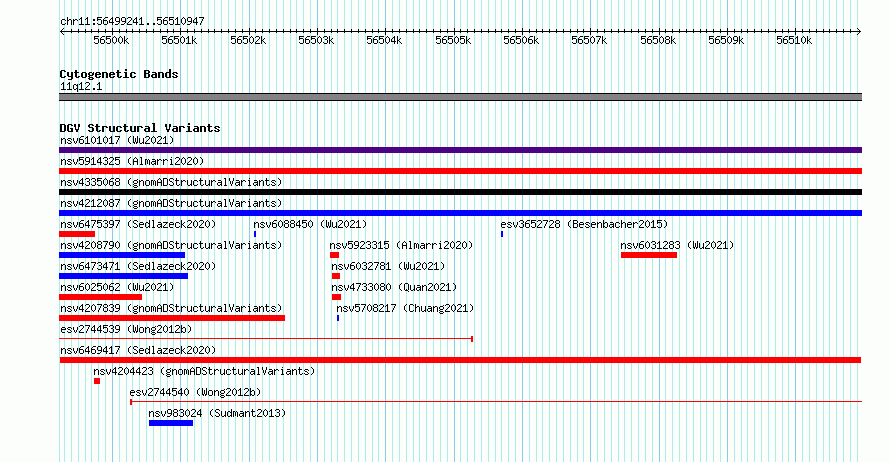Open nsv4335068 (gnomADStructuralVariants) label
The height and width of the screenshot is (462, 890).
171,182
